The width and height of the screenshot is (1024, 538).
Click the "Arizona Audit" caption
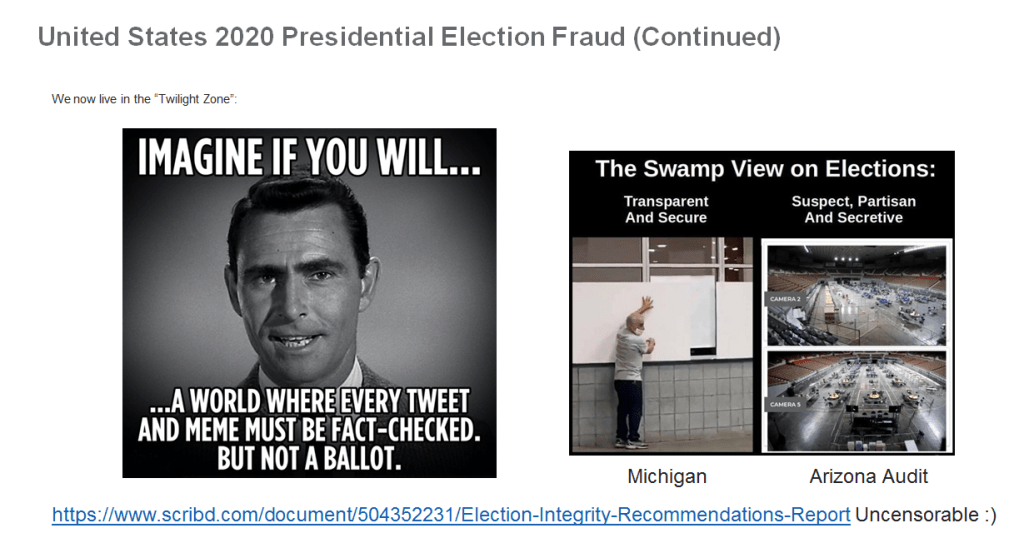pos(855,476)
